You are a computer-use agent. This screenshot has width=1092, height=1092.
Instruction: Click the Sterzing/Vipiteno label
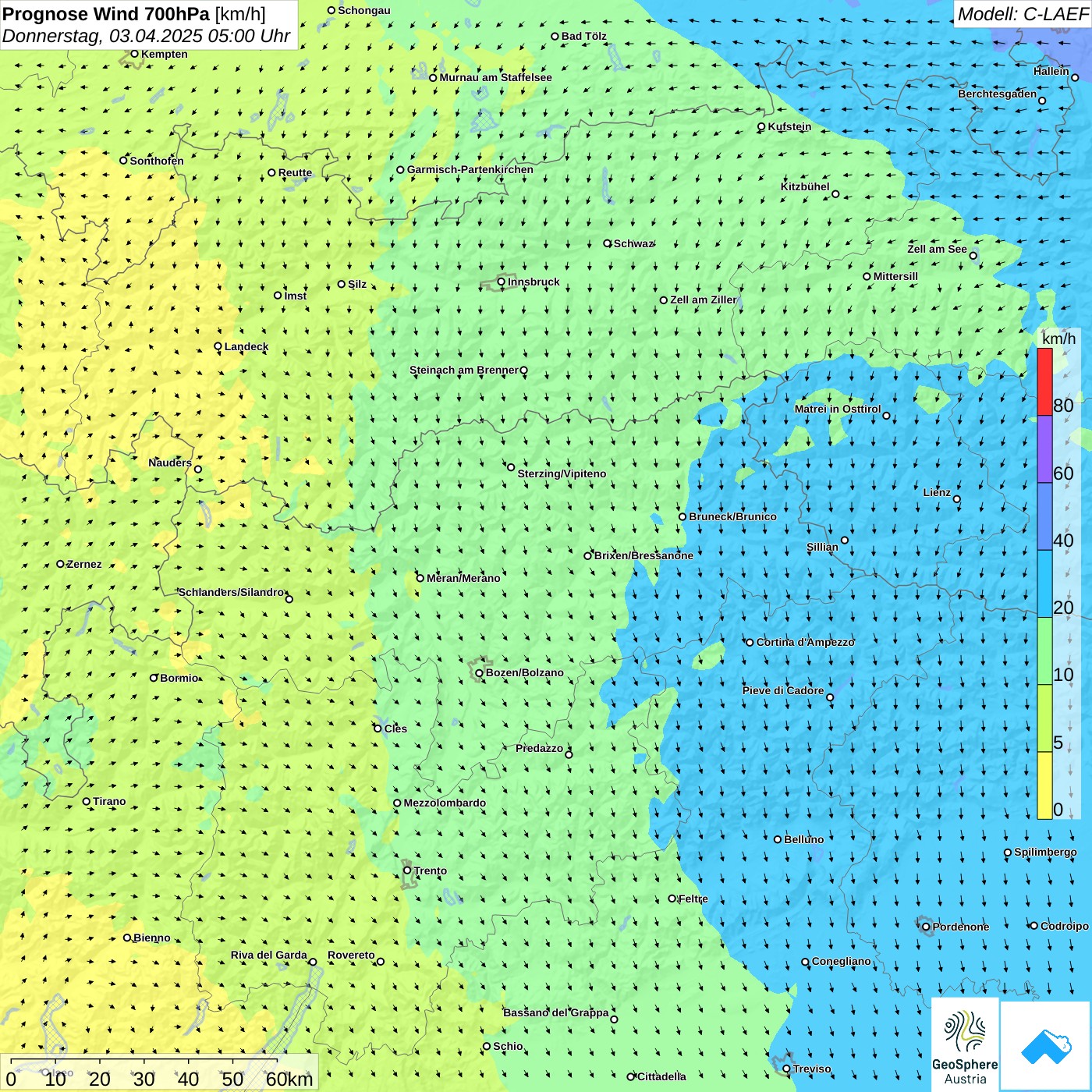pos(562,473)
